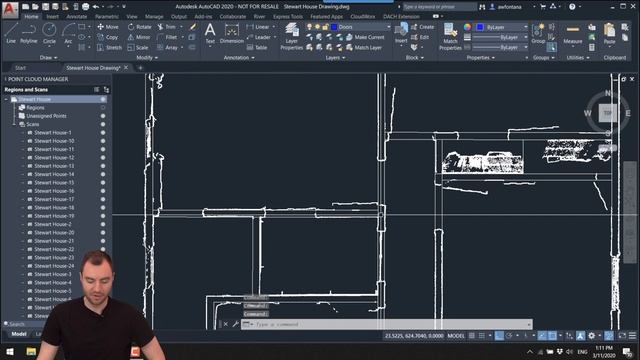This screenshot has width=640, height=360.
Task: Activate the Stretch command
Action: [x=109, y=47]
